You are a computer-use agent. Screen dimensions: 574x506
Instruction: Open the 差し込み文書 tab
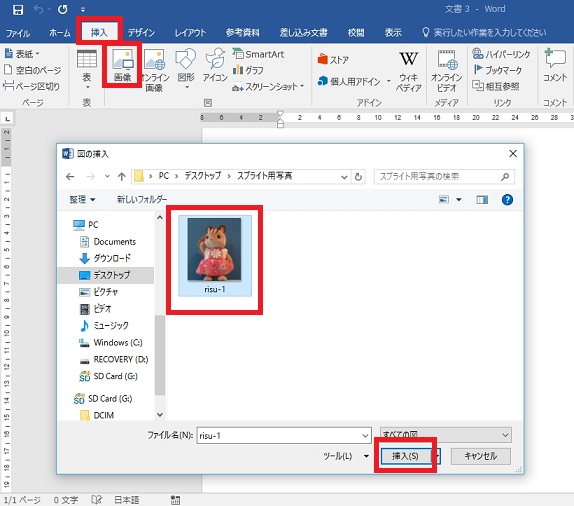pyautogui.click(x=303, y=33)
